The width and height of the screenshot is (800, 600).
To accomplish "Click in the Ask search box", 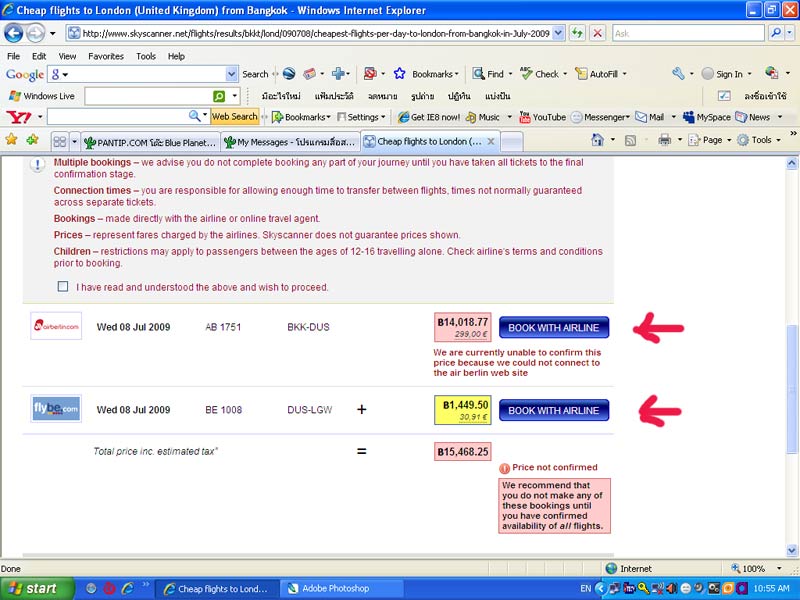I will [688, 34].
